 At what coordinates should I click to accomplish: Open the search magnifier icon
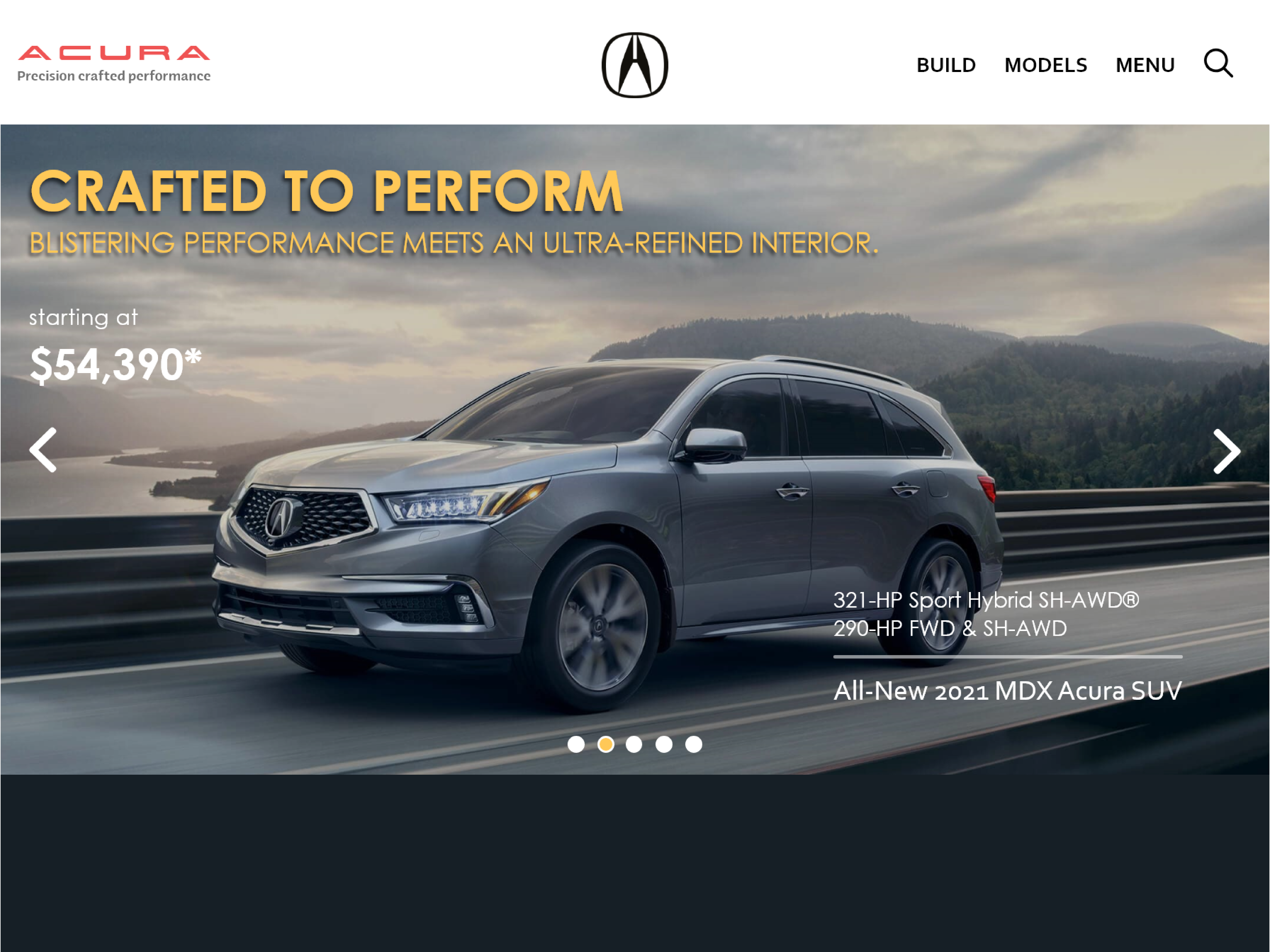pos(1218,63)
